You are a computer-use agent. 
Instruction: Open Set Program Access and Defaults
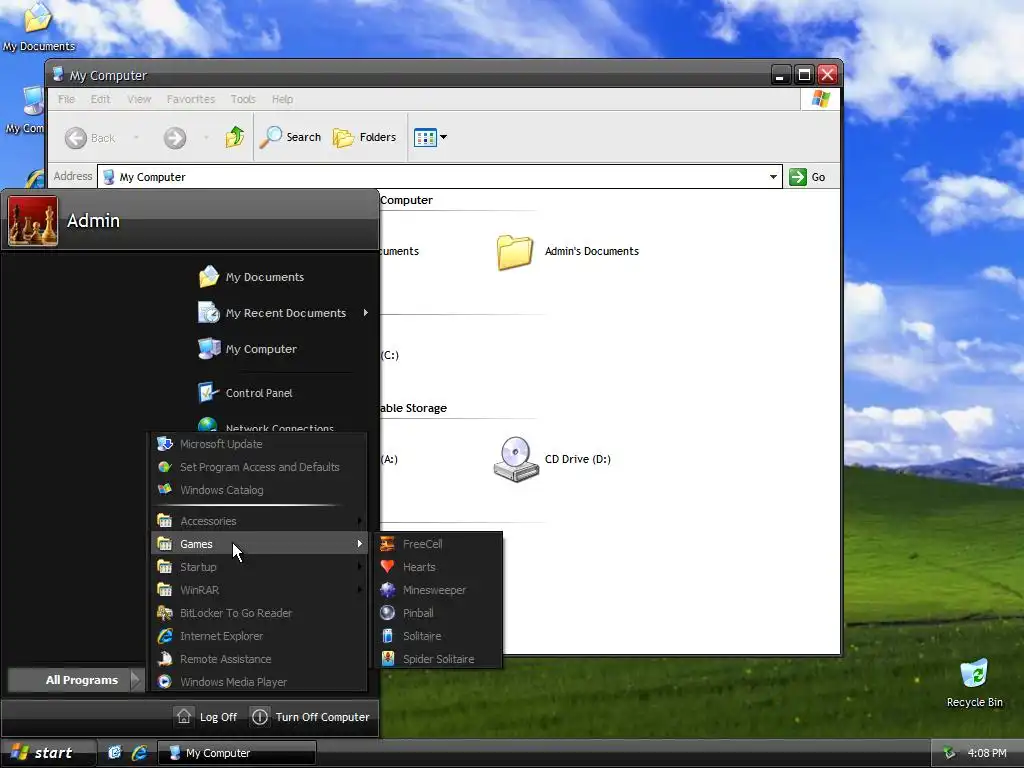(x=259, y=467)
